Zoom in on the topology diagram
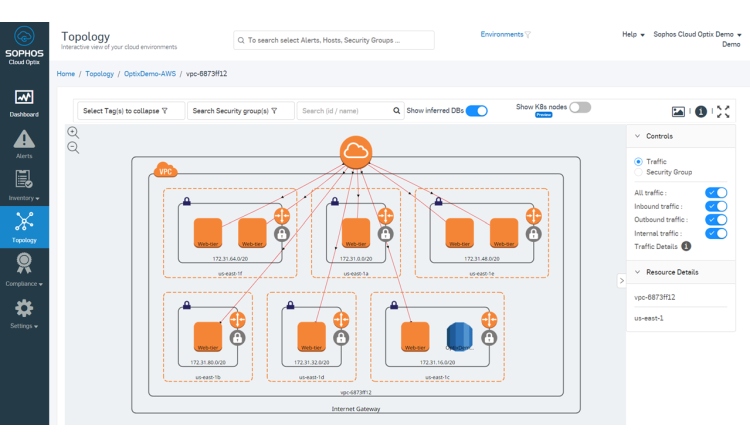 tap(73, 132)
